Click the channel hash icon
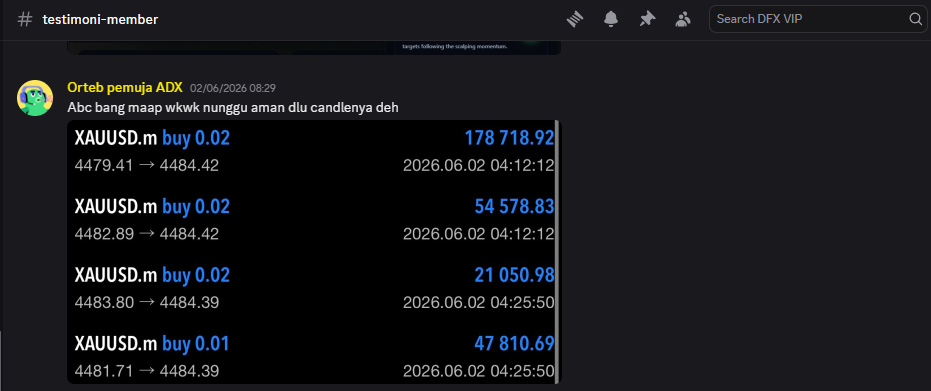This screenshot has height=391, width=931. 24,19
